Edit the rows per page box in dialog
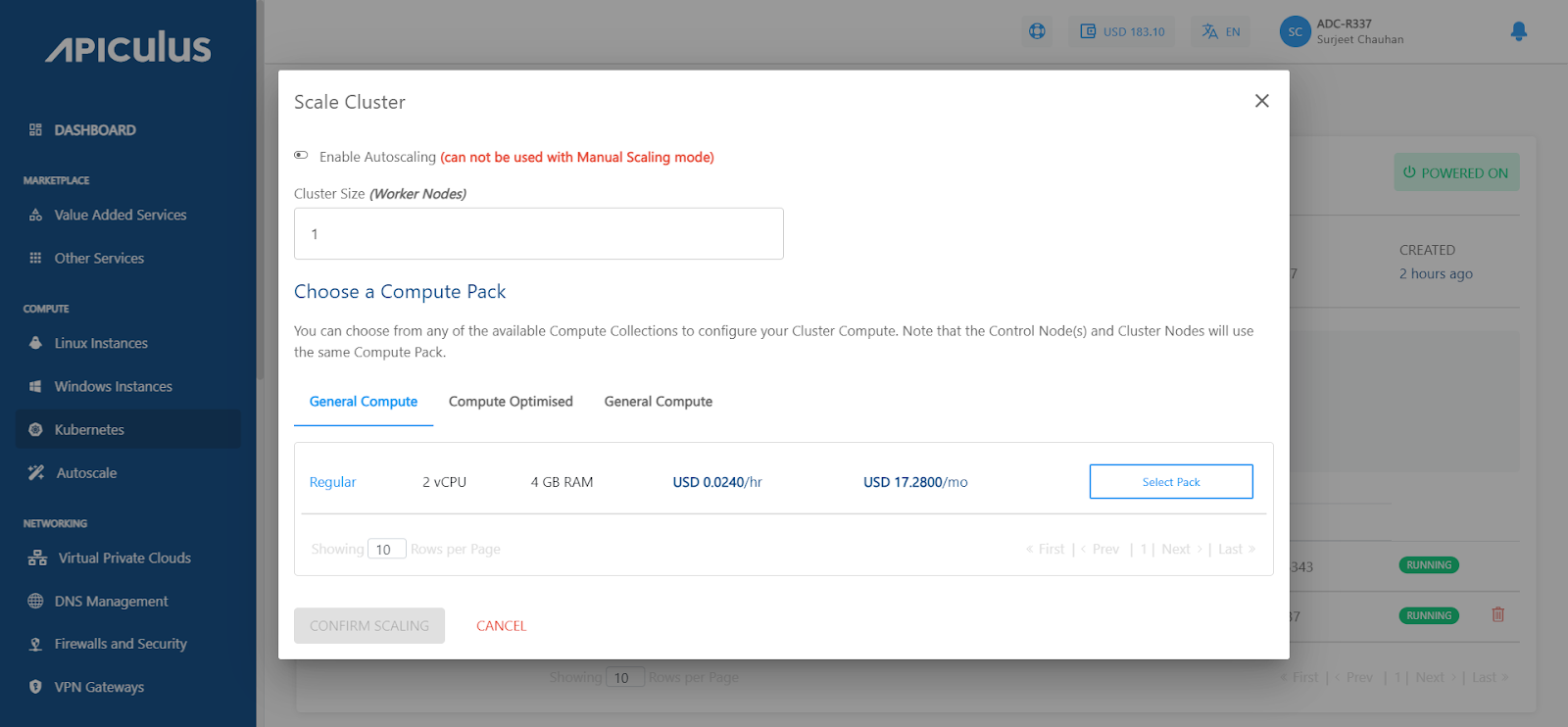Screen dimensions: 1568x727 point(386,550)
